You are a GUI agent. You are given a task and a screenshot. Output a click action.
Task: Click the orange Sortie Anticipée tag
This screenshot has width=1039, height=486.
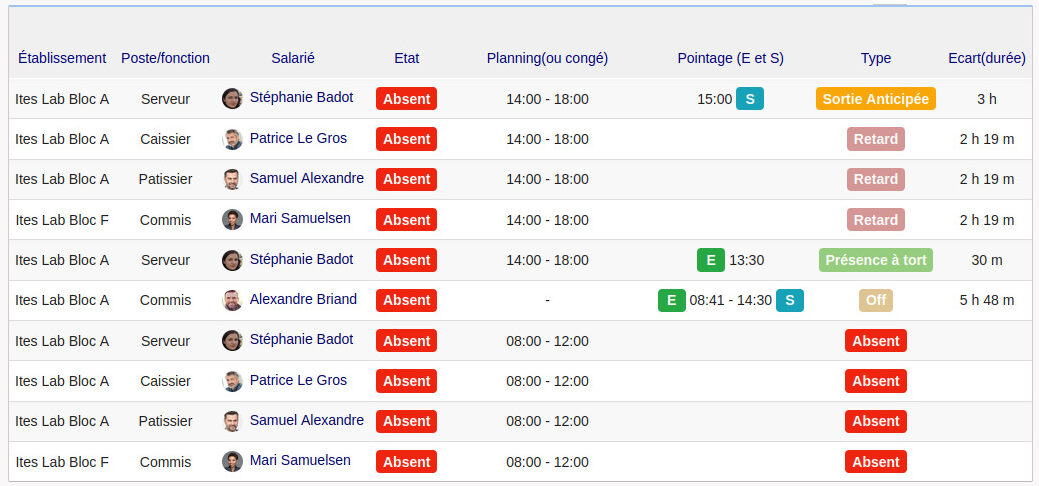point(875,99)
